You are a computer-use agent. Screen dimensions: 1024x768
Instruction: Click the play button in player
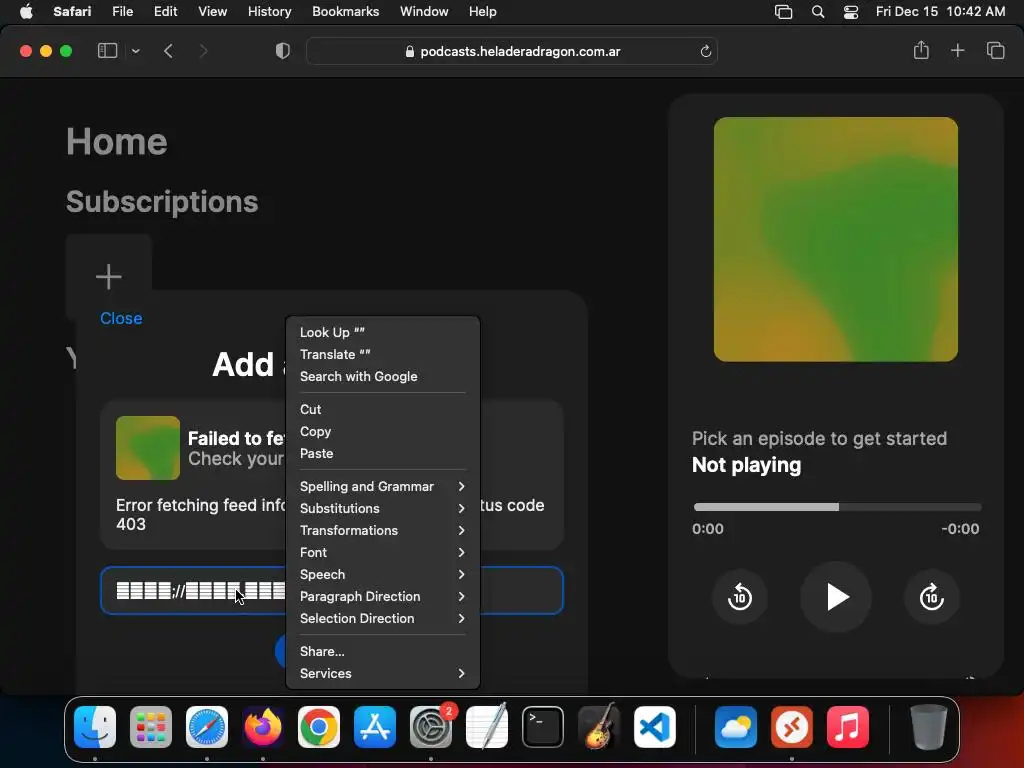point(836,597)
